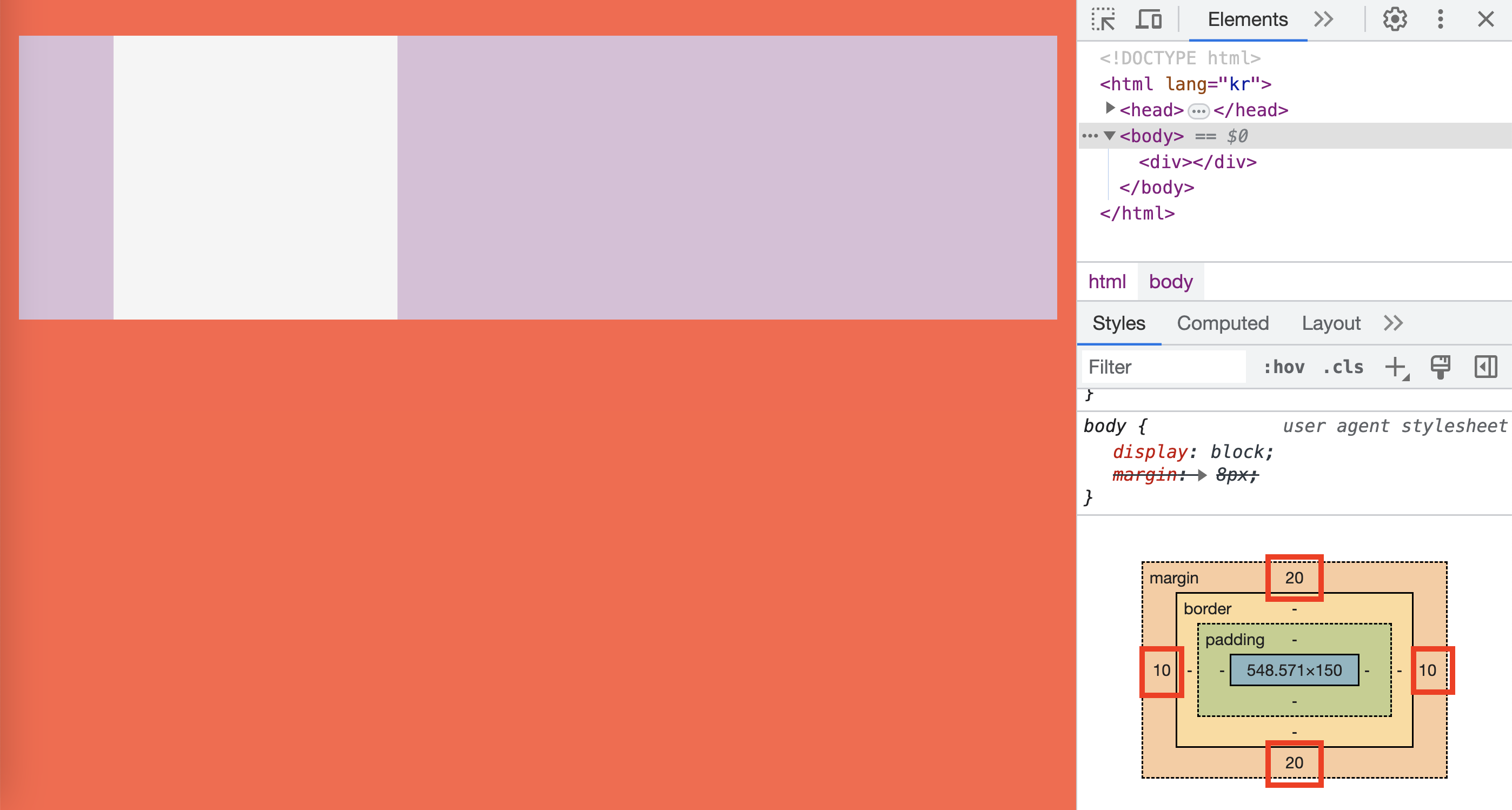Screen dimensions: 1512x810
Task: Expand the margin shorthand property arrow
Action: (1202, 475)
